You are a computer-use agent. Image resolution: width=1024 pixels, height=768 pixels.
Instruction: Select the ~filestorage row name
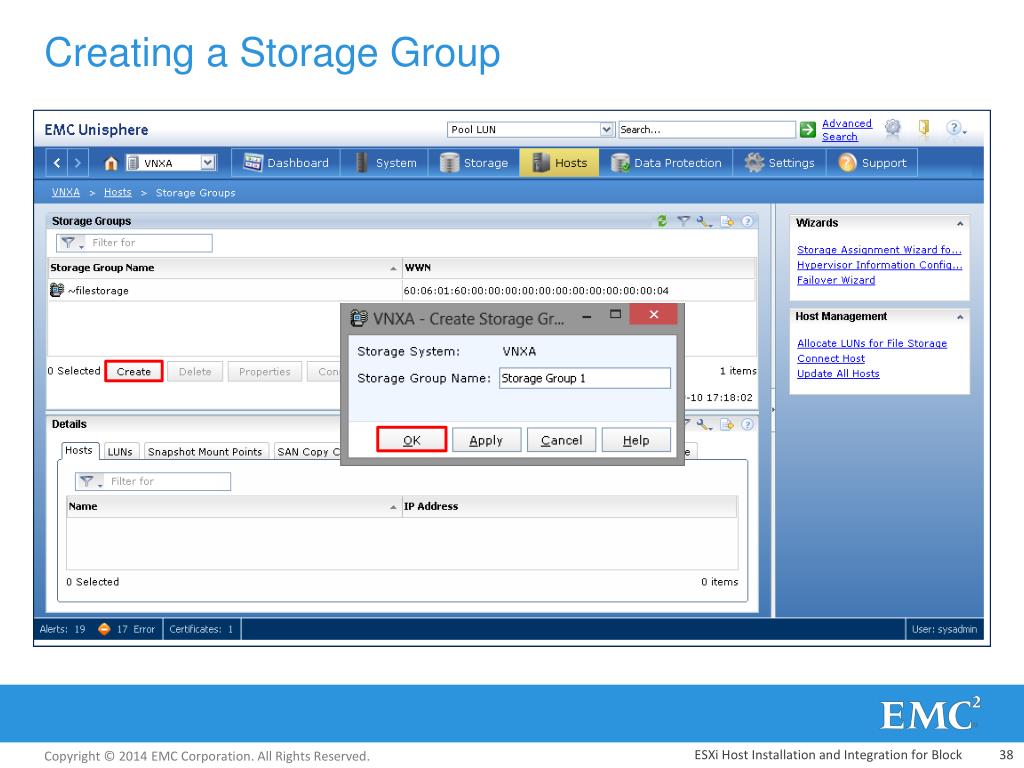pyautogui.click(x=98, y=291)
